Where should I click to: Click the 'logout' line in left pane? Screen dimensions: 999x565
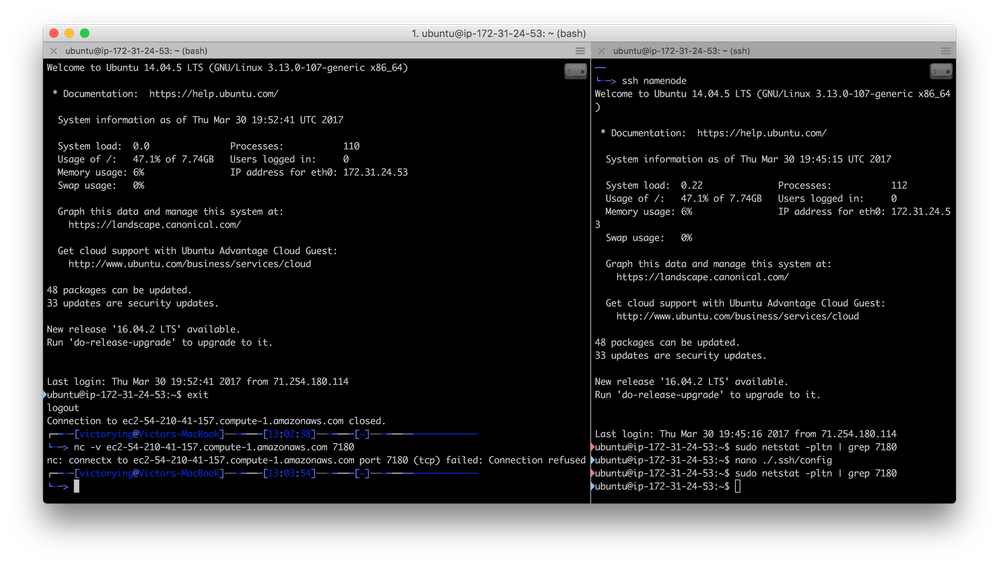pyautogui.click(x=63, y=408)
